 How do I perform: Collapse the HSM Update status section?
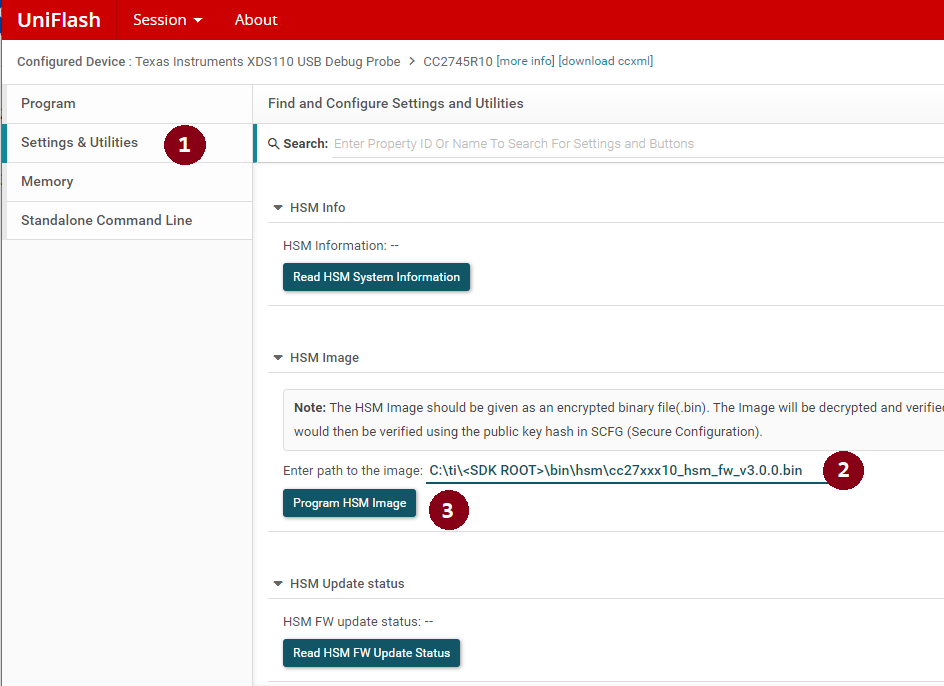tap(278, 584)
